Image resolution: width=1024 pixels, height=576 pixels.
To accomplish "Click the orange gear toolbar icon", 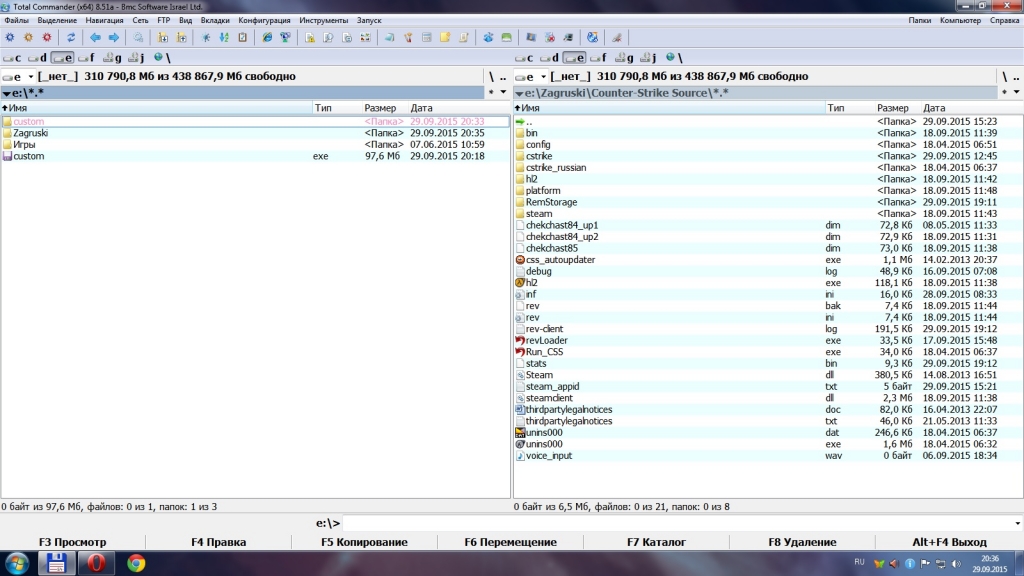I will coord(28,37).
